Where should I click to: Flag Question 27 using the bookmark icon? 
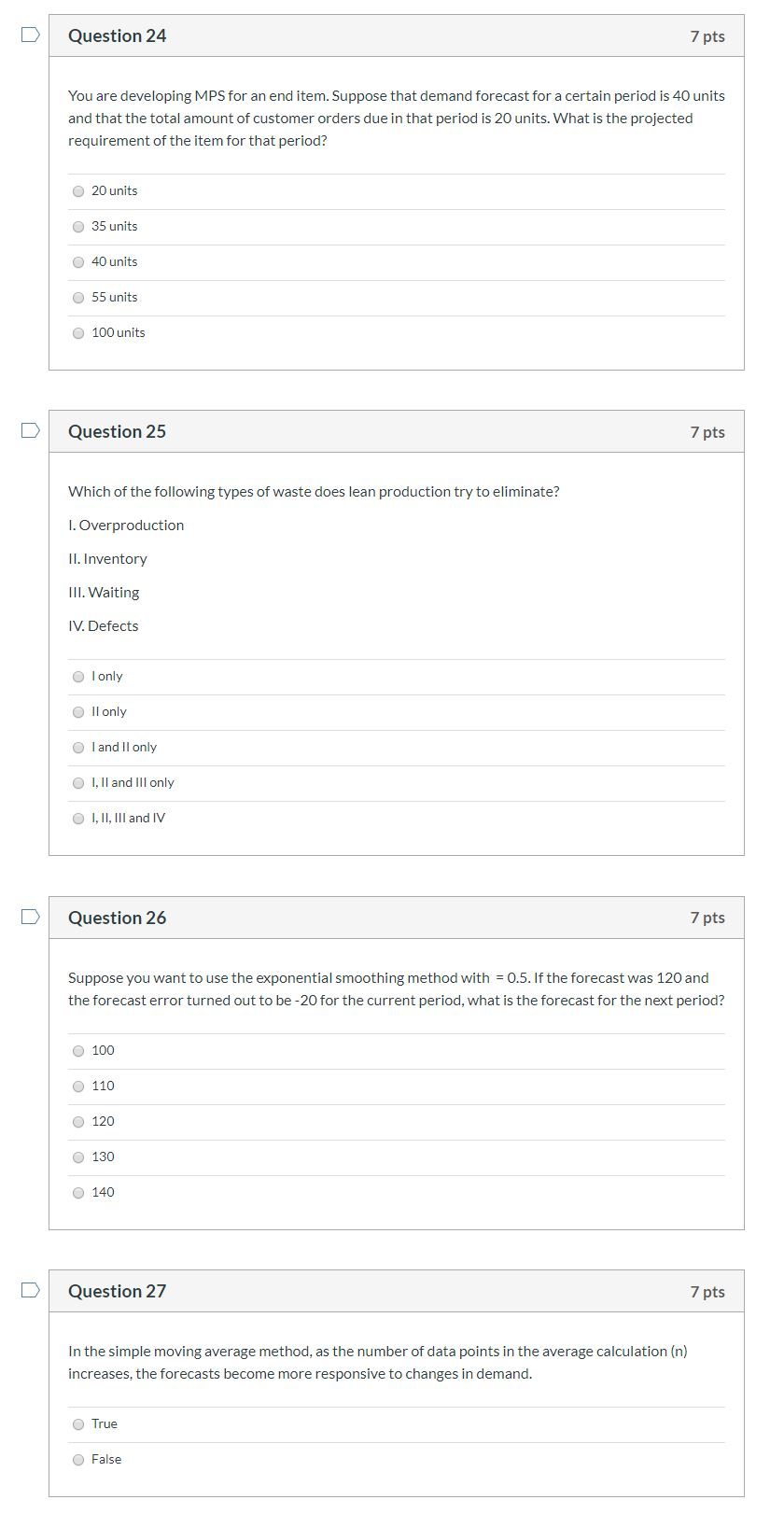pos(28,1289)
